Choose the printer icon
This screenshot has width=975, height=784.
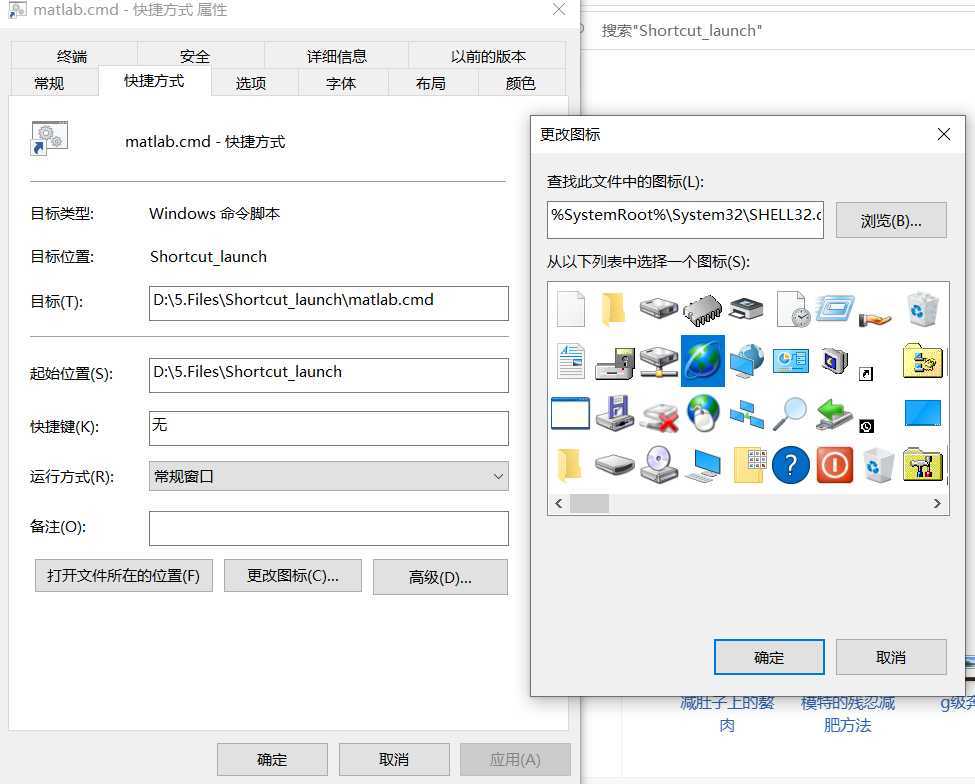click(746, 309)
